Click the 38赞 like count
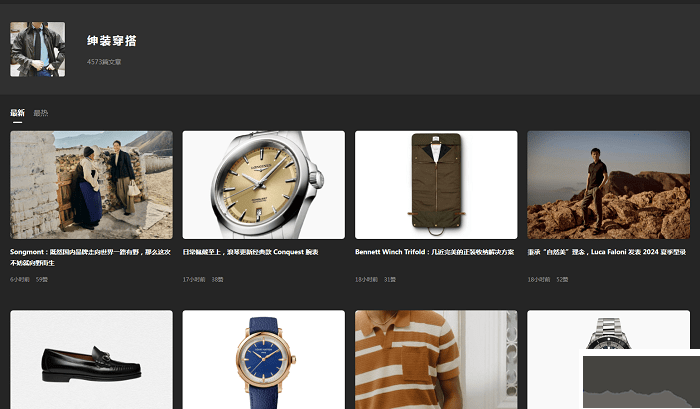Viewport: 700px width, 409px height. click(x=217, y=279)
